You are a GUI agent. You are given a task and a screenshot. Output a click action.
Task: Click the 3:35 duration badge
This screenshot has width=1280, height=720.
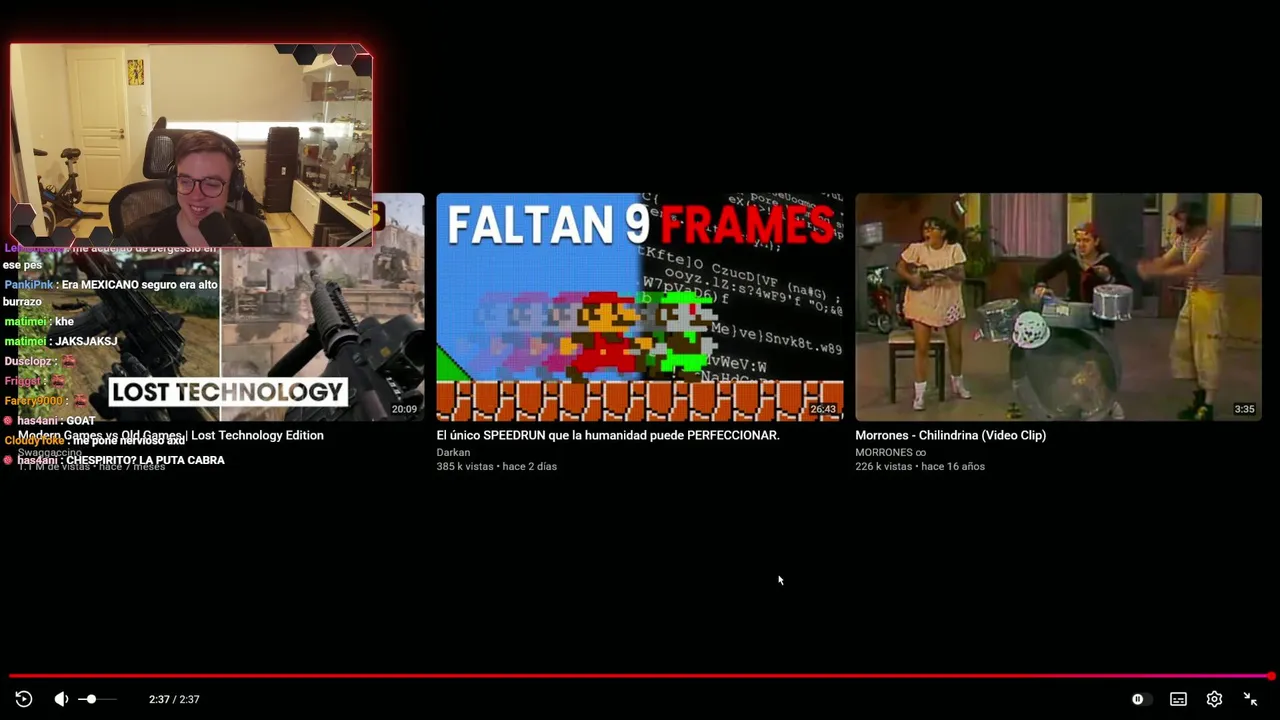(1244, 409)
